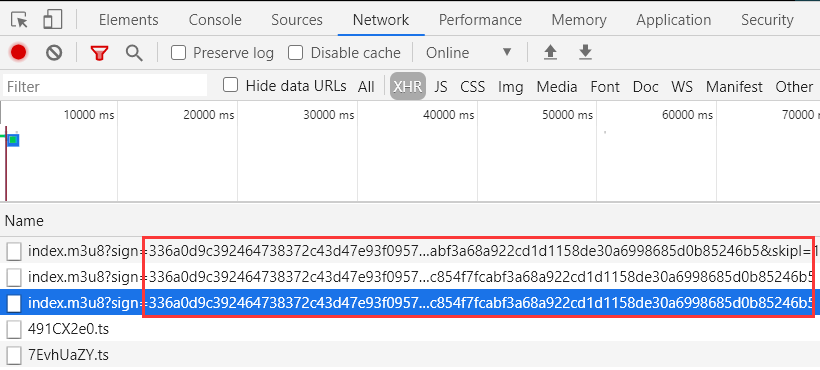Click inside the Filter text field

coord(105,86)
